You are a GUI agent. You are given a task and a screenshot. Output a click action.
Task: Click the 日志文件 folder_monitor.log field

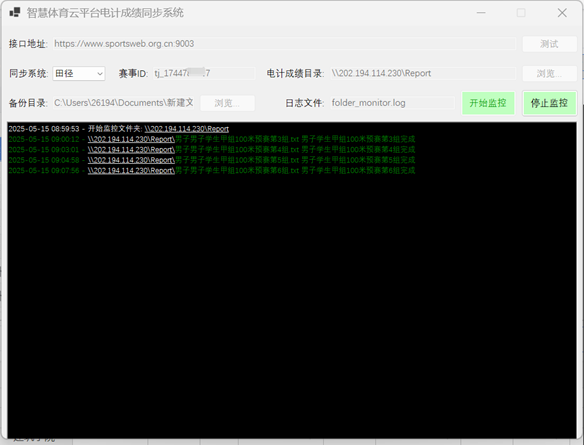(x=392, y=103)
